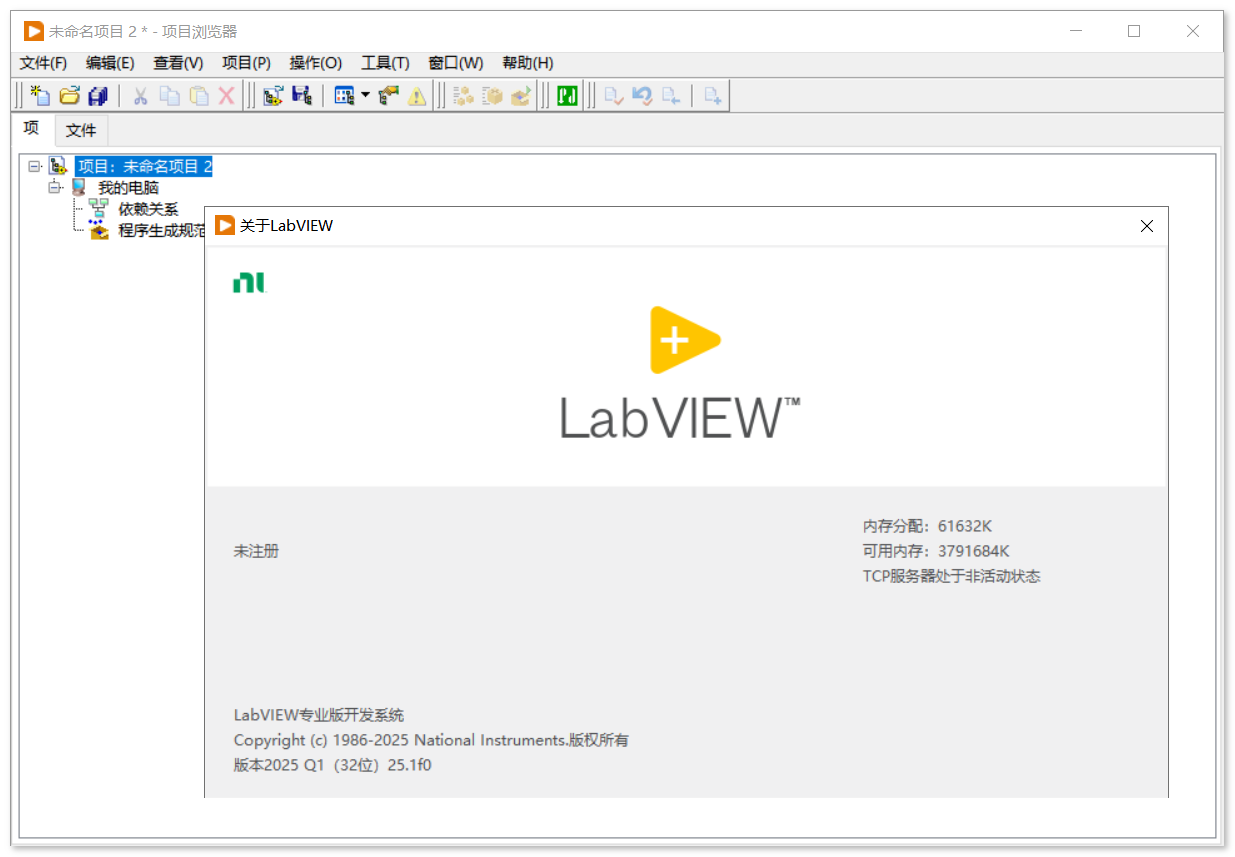Minimize the 项目浏览器 window

[1075, 31]
